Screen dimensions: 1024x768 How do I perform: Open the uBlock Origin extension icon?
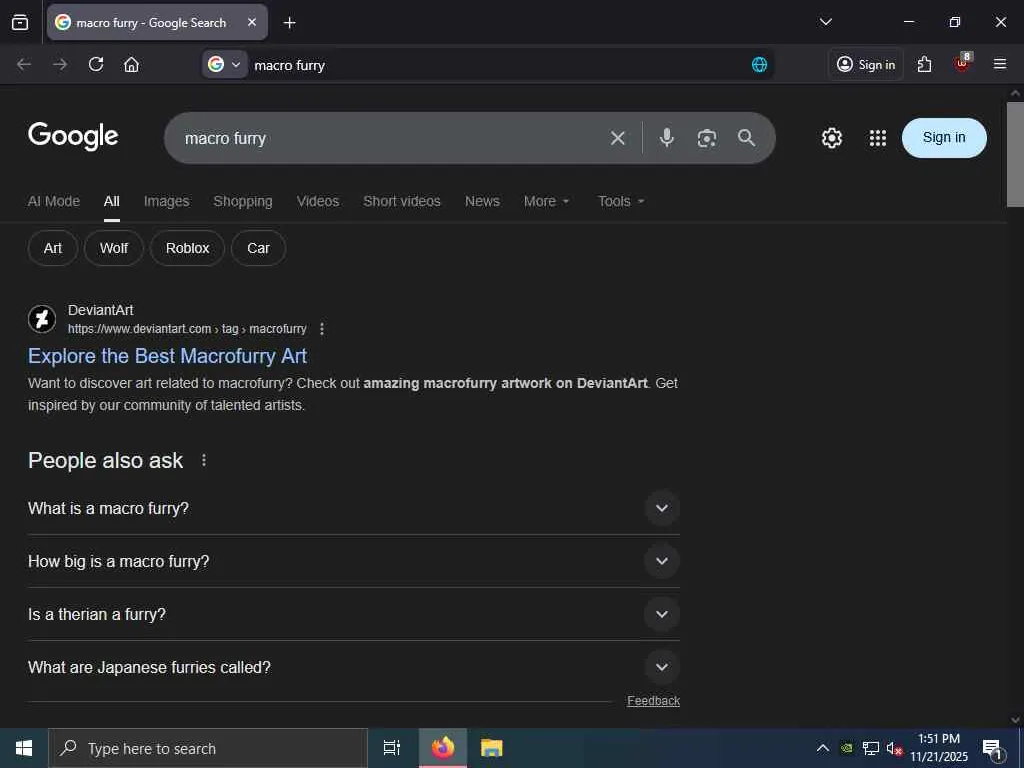pyautogui.click(x=962, y=63)
